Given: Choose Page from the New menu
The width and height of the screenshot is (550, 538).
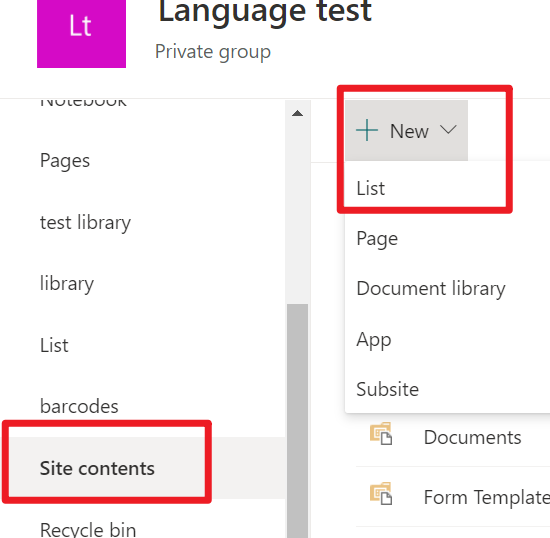Looking at the screenshot, I should click(x=377, y=239).
